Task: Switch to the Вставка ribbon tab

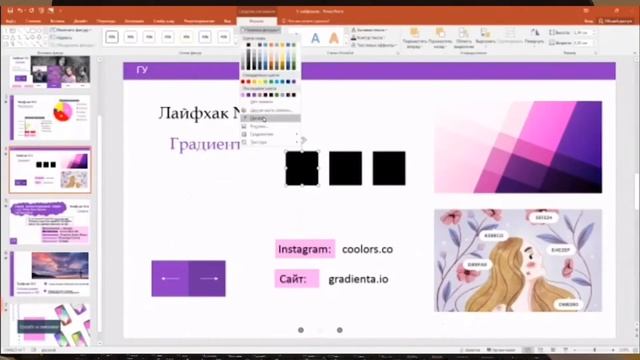Action: point(57,21)
